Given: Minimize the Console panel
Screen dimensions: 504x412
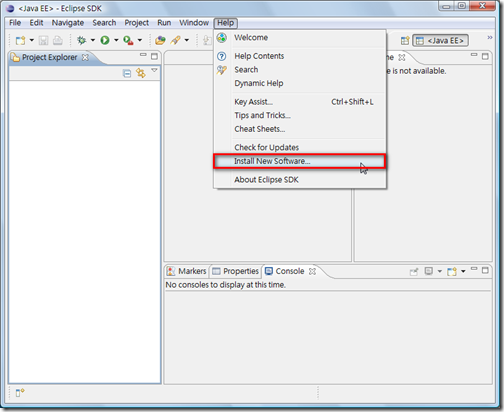Looking at the screenshot, I should click(x=474, y=269).
